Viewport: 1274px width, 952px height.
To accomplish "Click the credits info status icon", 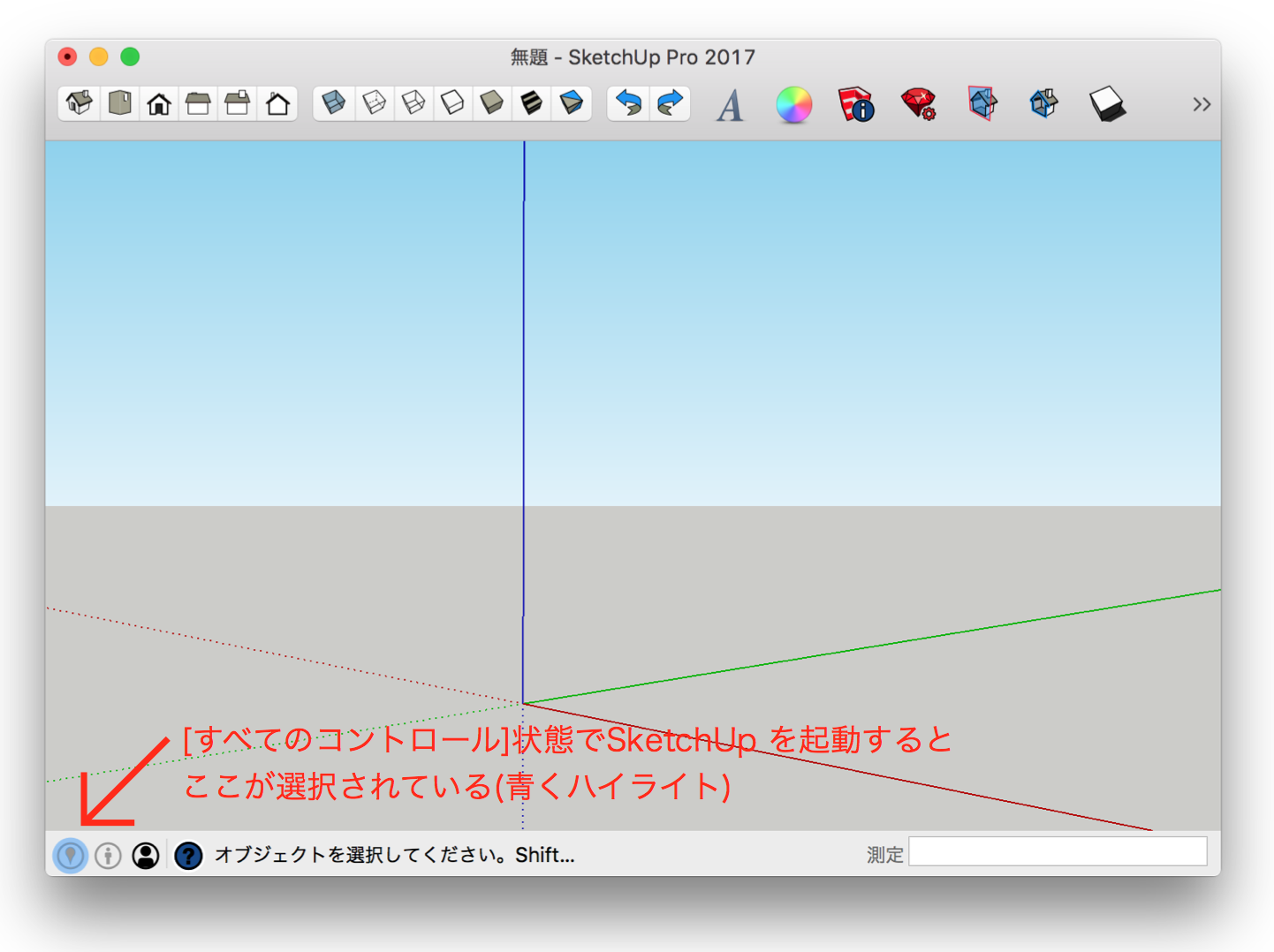I will (108, 855).
